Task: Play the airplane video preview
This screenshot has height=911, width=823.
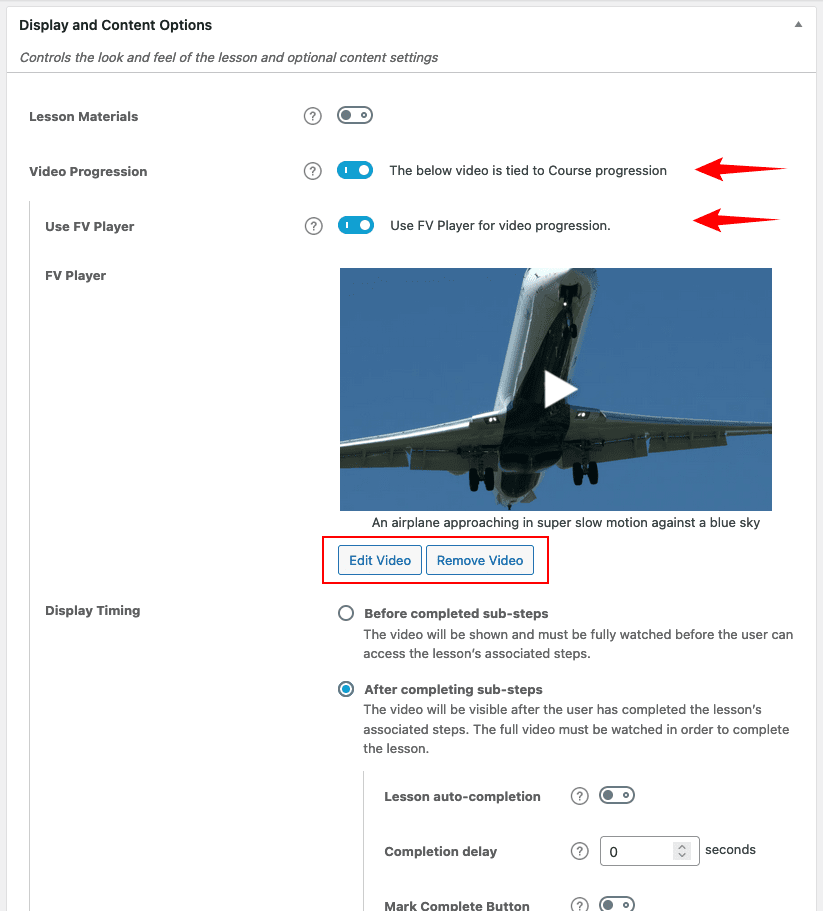Action: [x=560, y=389]
